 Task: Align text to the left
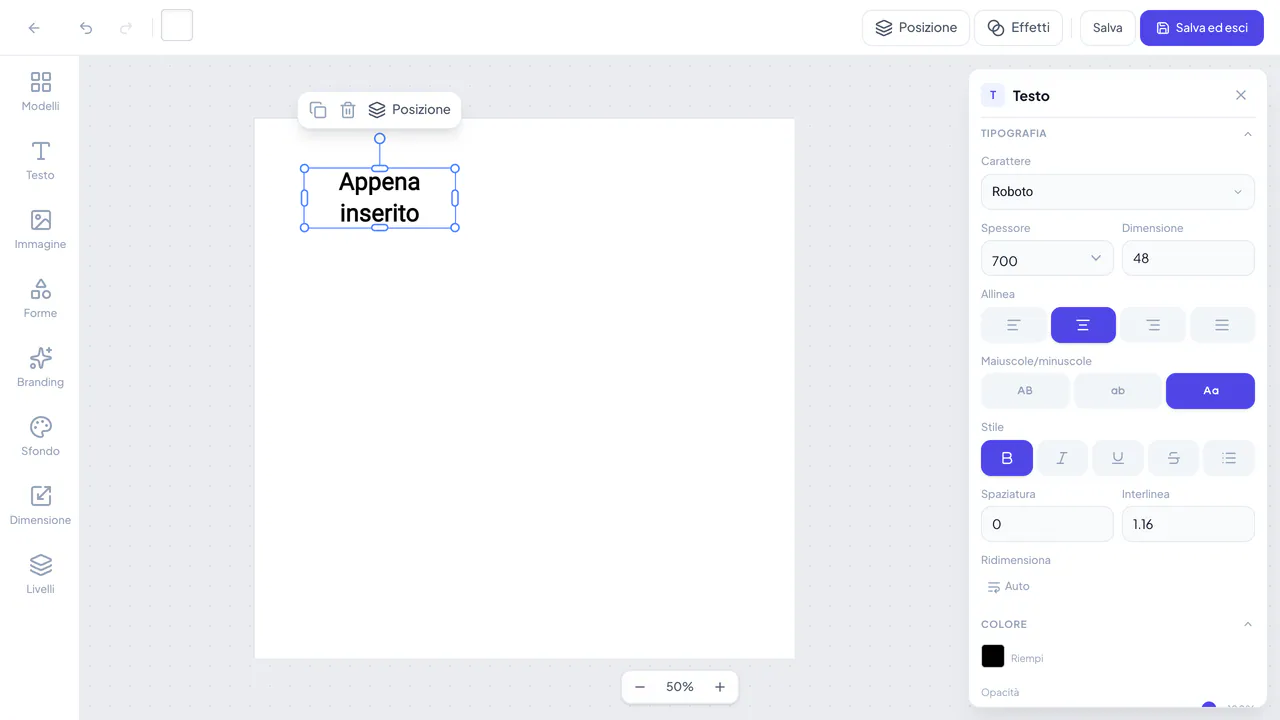point(1014,325)
